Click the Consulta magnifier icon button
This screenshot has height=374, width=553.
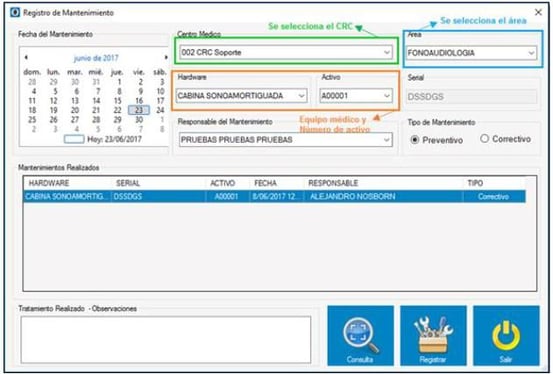[x=360, y=336]
